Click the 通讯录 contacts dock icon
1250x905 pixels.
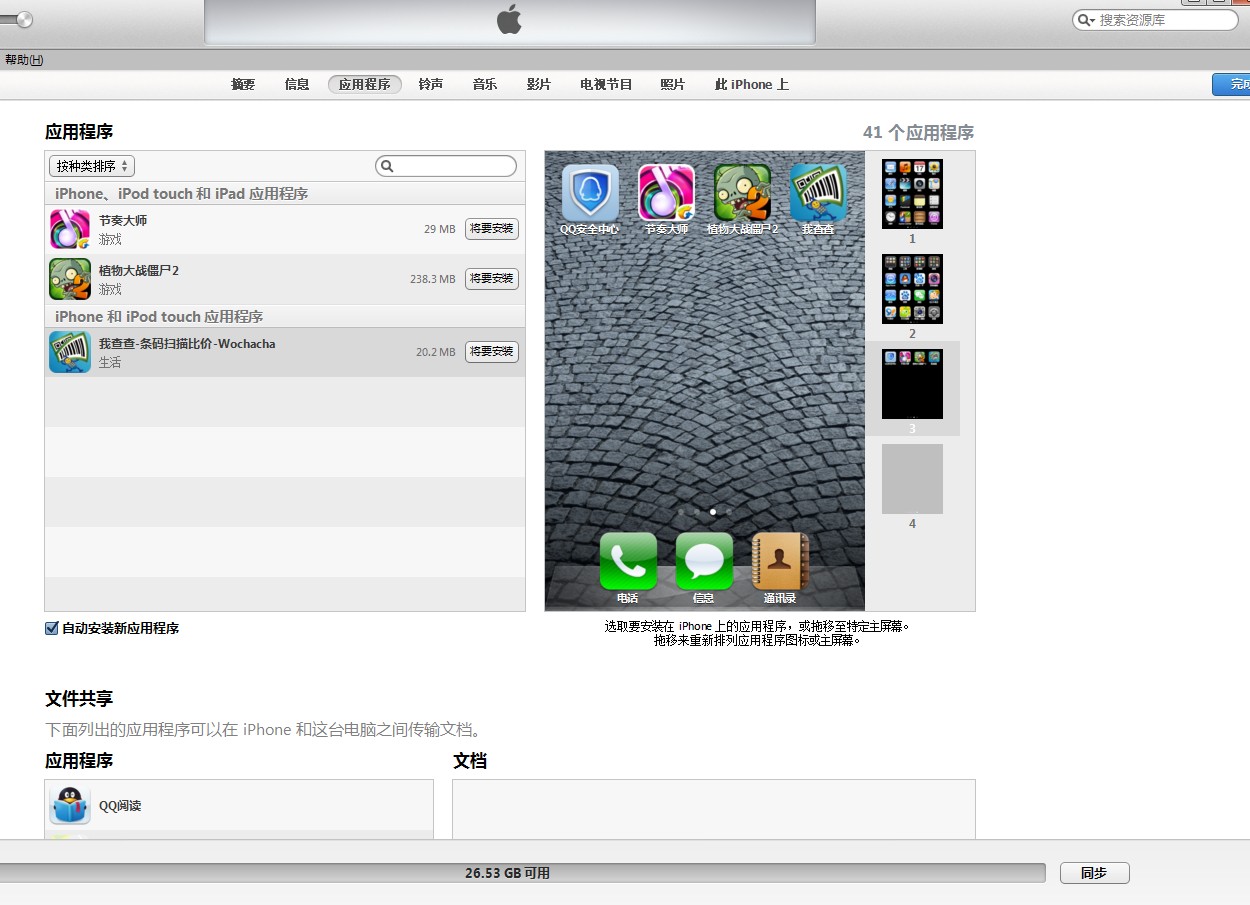tap(780, 561)
